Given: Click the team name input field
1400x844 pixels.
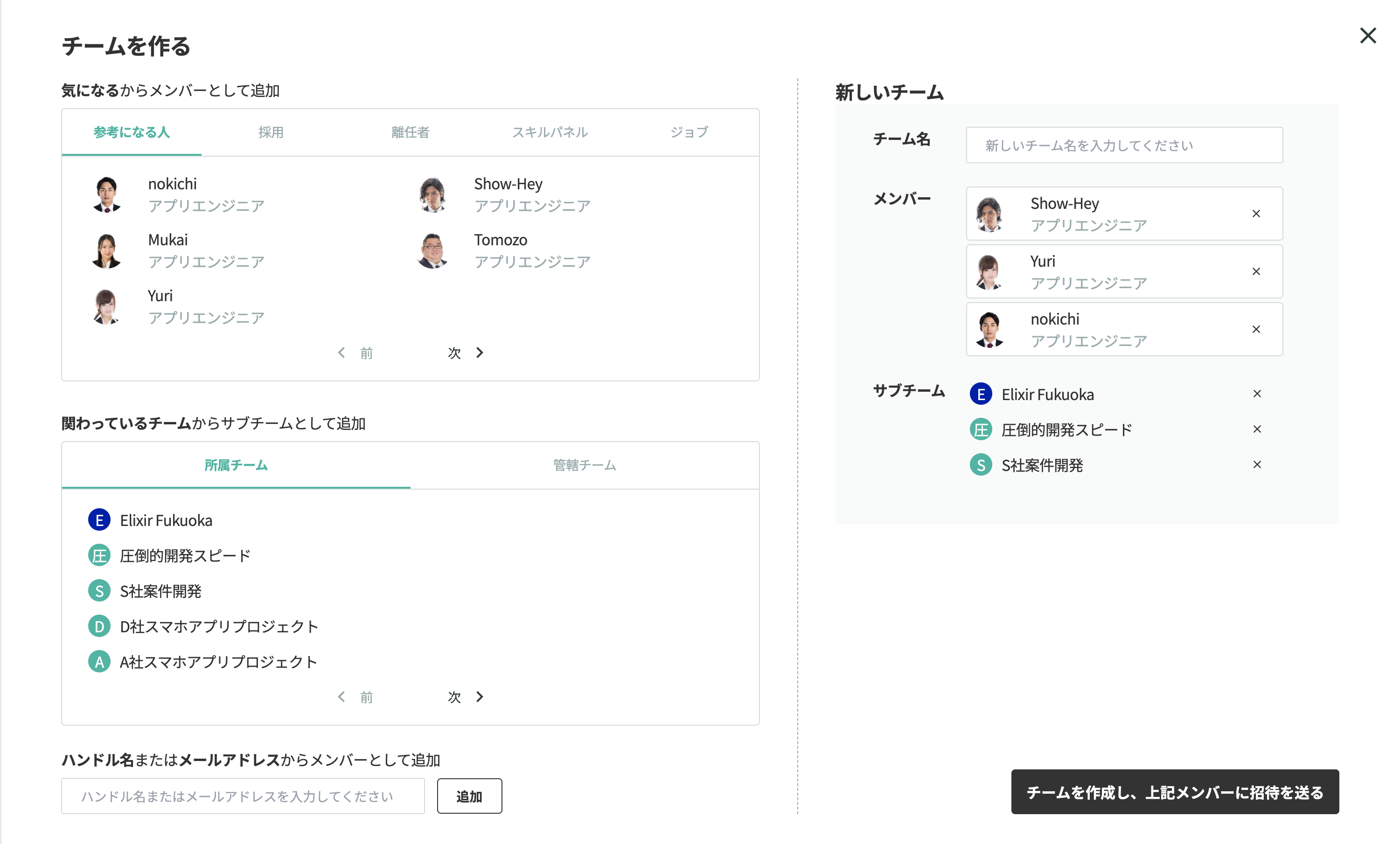Looking at the screenshot, I should (1124, 145).
